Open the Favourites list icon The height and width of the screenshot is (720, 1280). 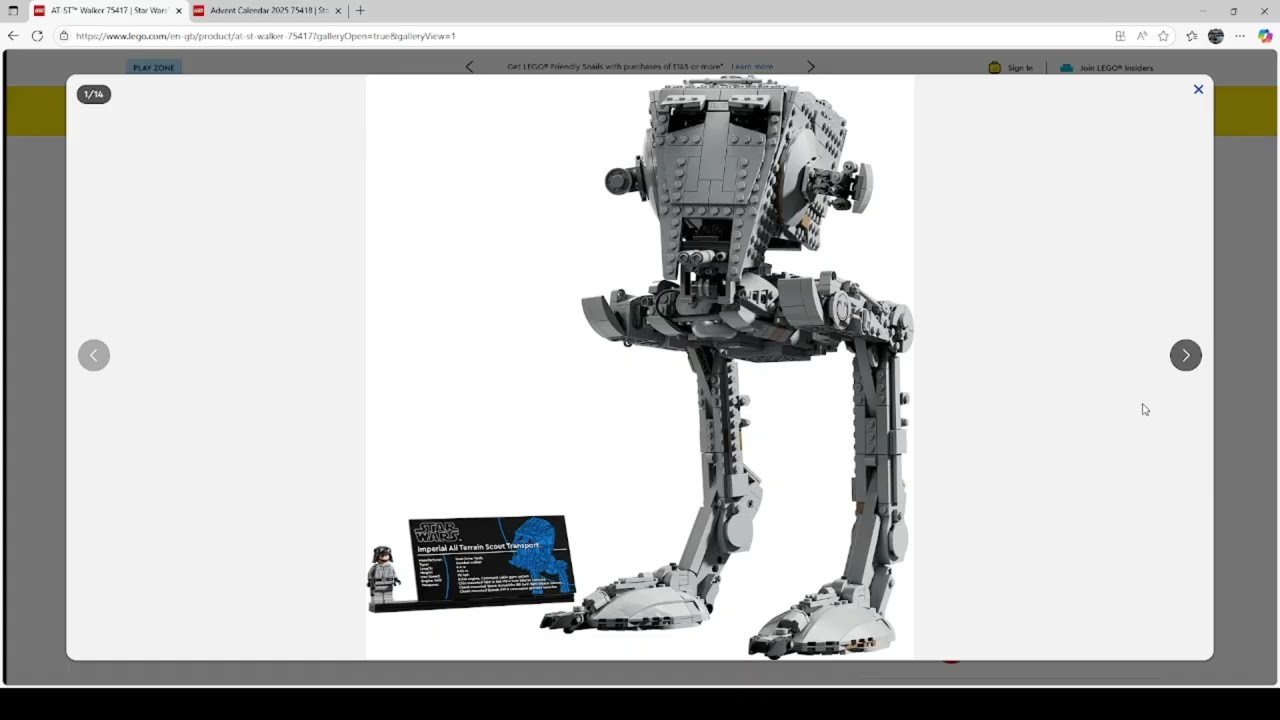point(1192,36)
